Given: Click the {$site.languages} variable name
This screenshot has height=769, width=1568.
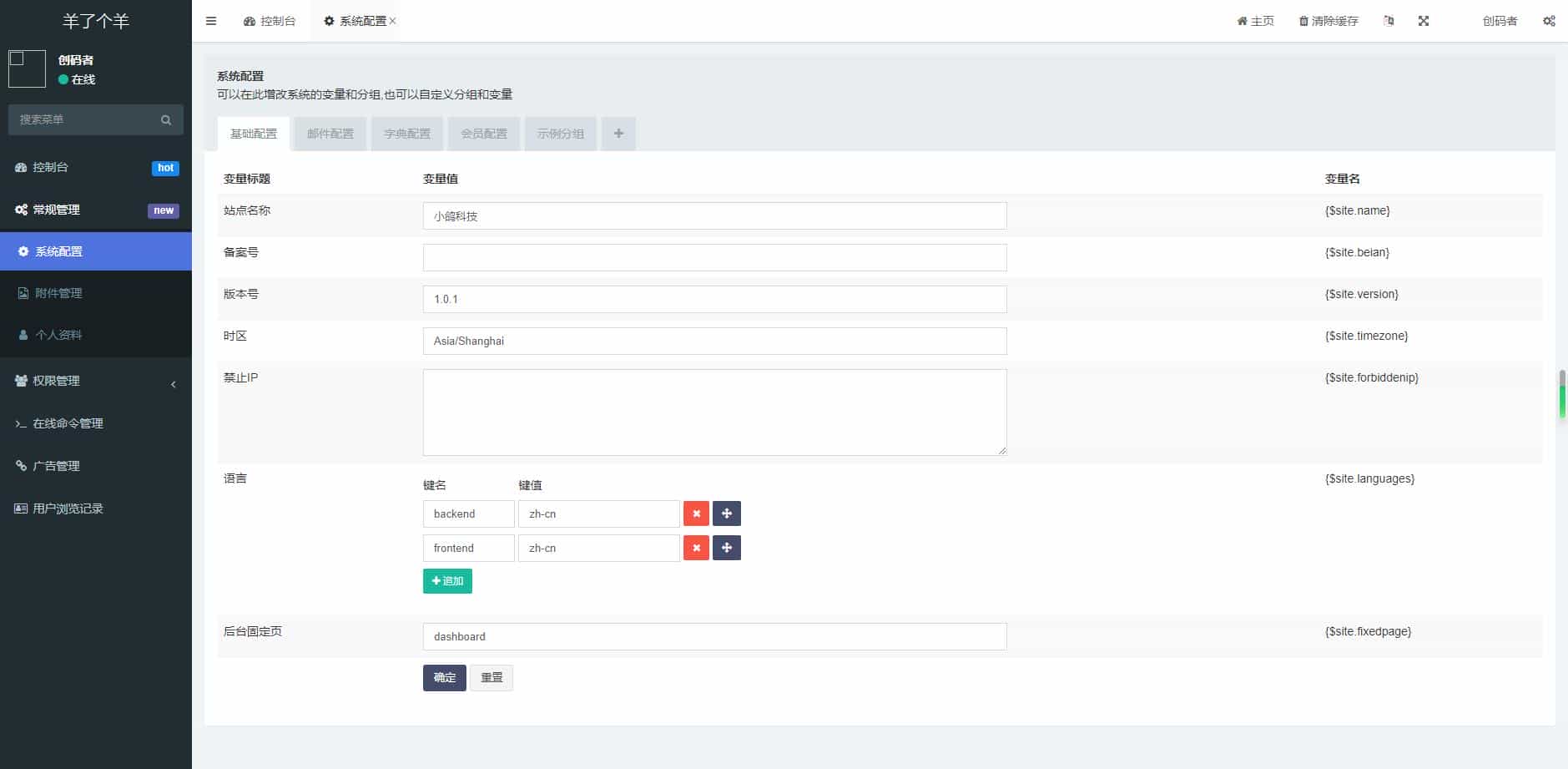Looking at the screenshot, I should coord(1370,478).
